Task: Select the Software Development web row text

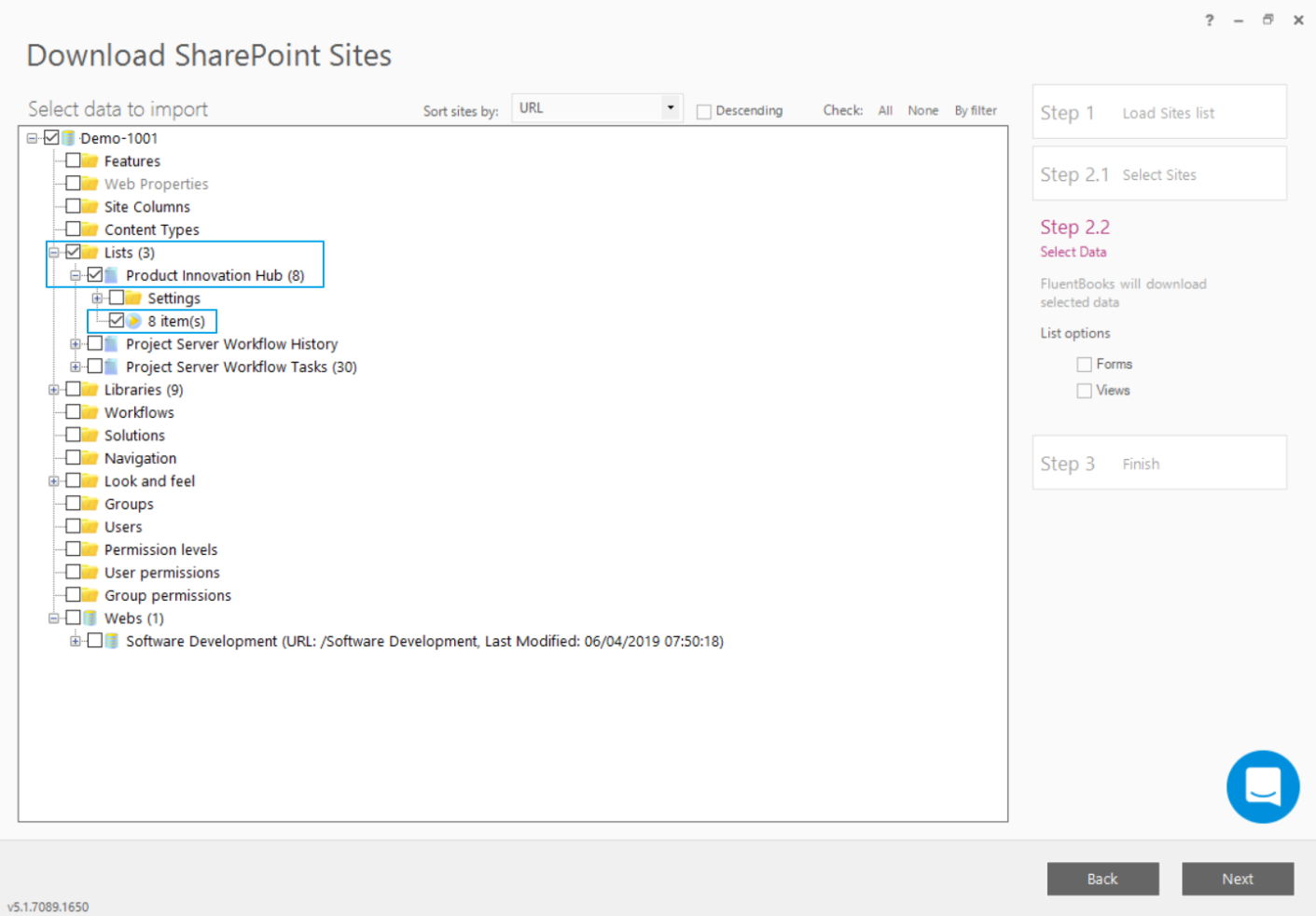Action: [x=424, y=641]
